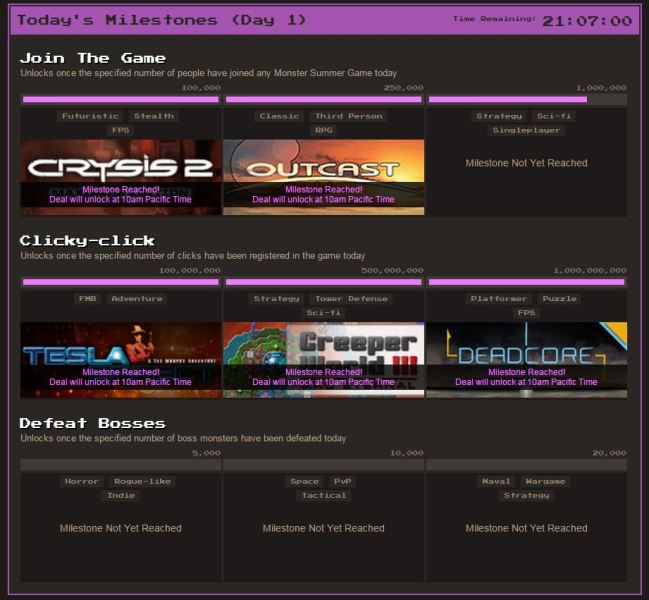
Task: Click the Defeat Bosses unlock description
Action: pos(183,438)
